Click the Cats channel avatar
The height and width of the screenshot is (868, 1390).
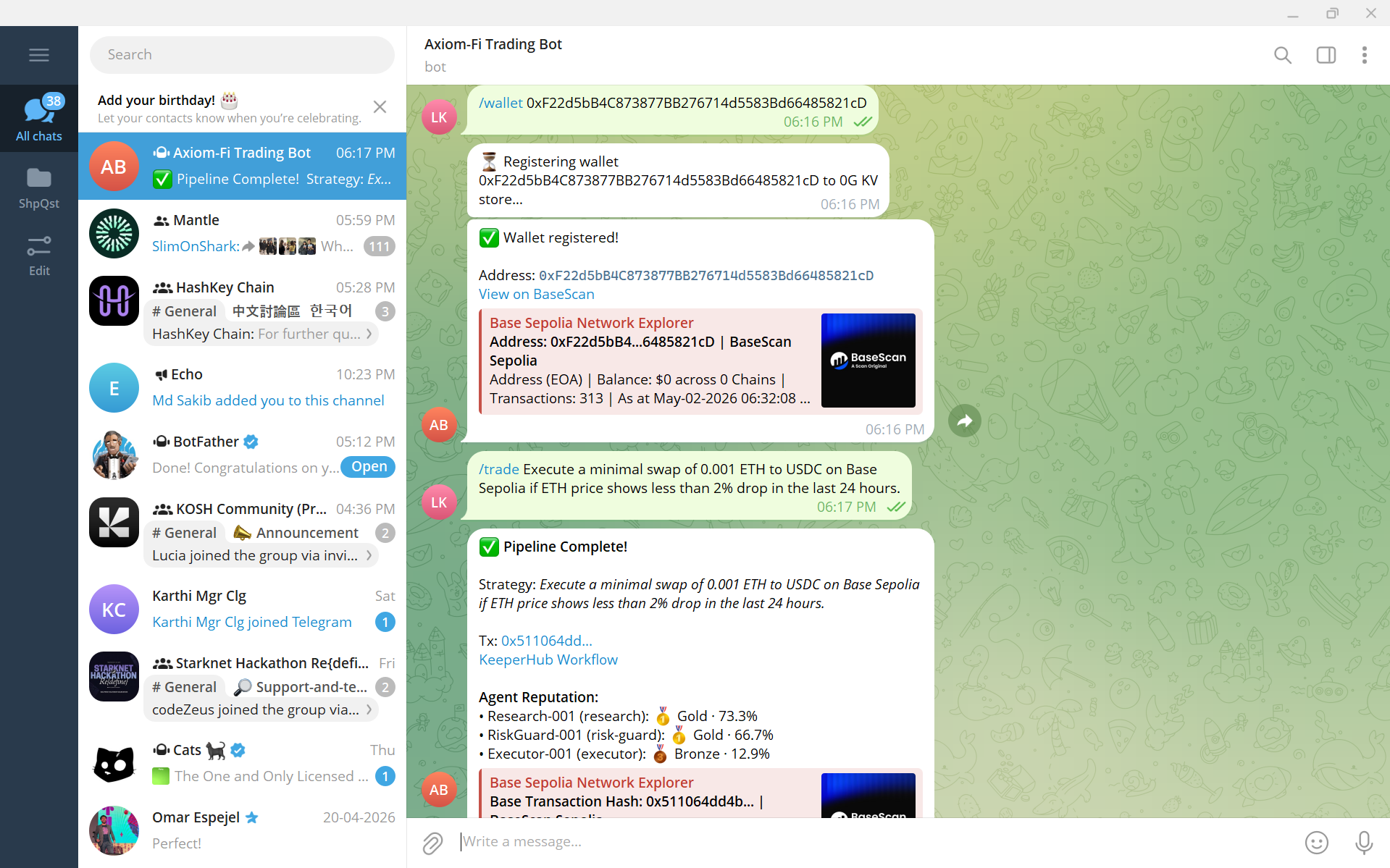click(x=114, y=763)
